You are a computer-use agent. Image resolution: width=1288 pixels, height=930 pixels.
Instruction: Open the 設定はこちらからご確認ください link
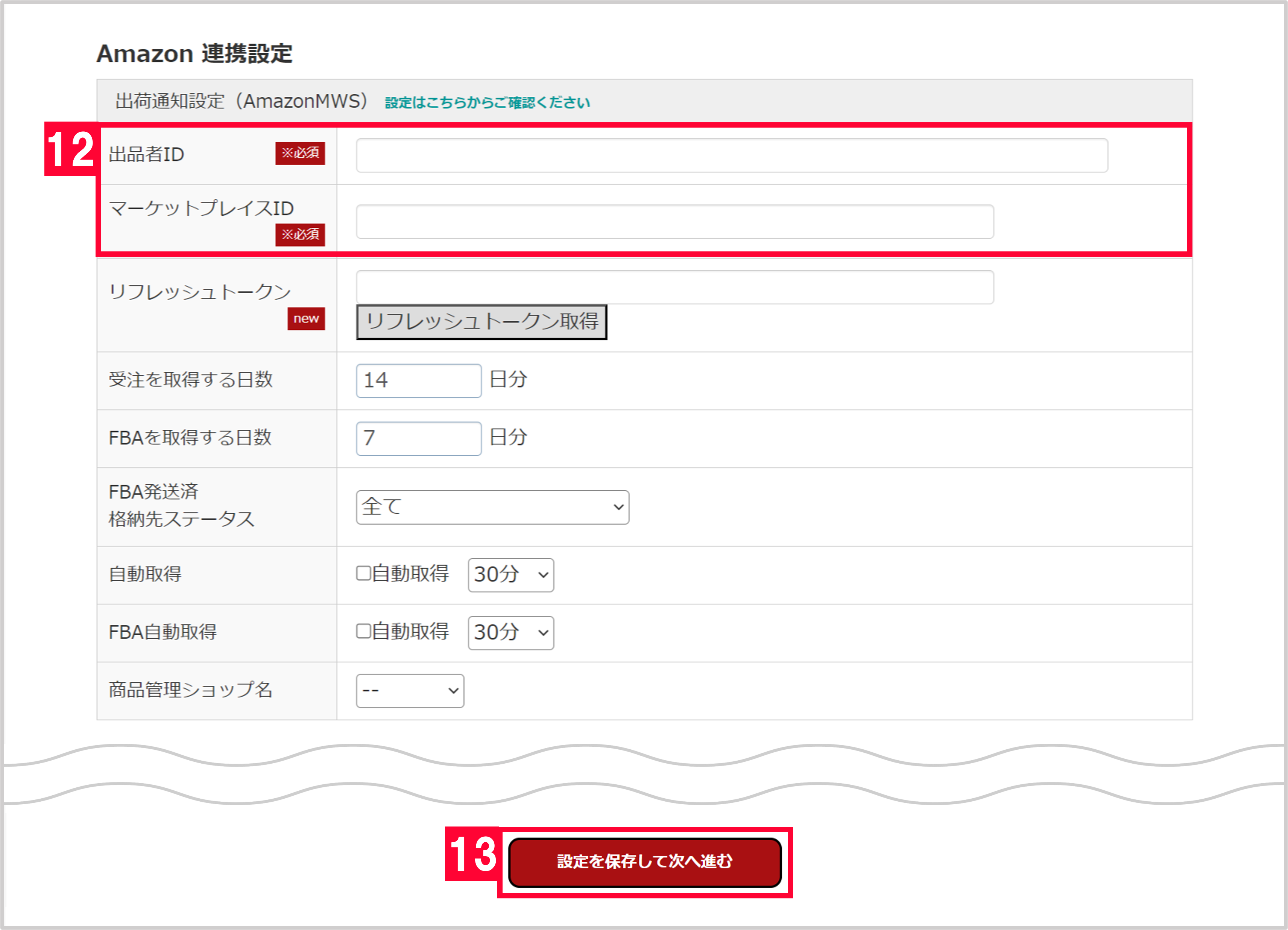click(487, 103)
